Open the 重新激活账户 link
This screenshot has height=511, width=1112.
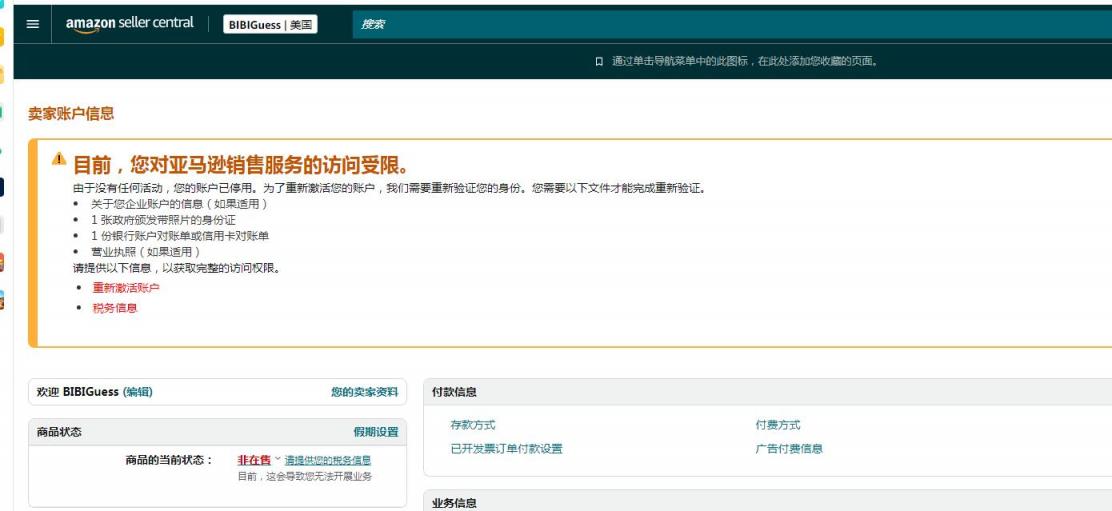click(125, 288)
